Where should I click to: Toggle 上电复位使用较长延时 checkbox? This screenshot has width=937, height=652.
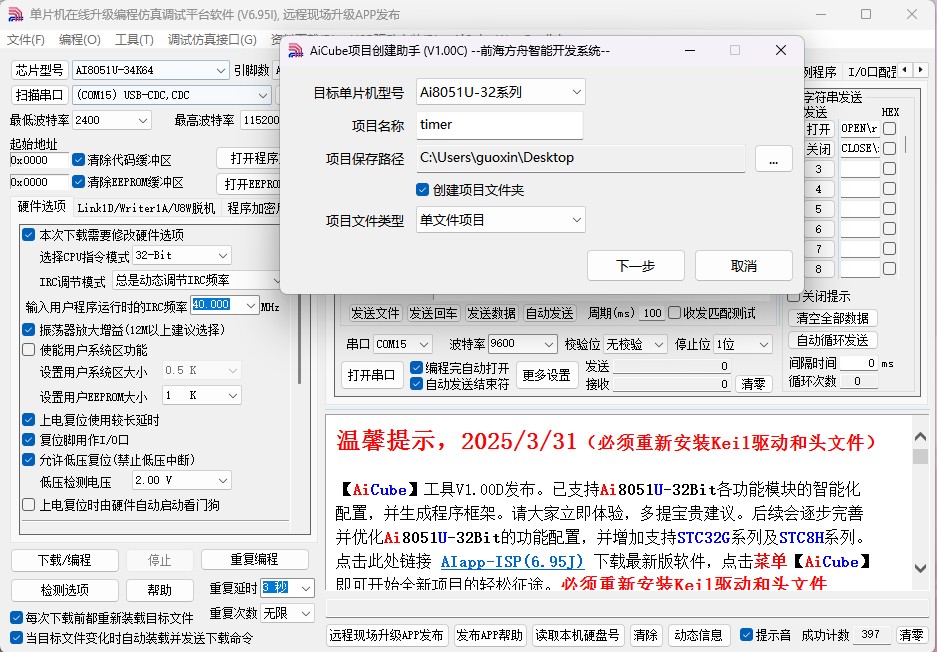[28, 420]
